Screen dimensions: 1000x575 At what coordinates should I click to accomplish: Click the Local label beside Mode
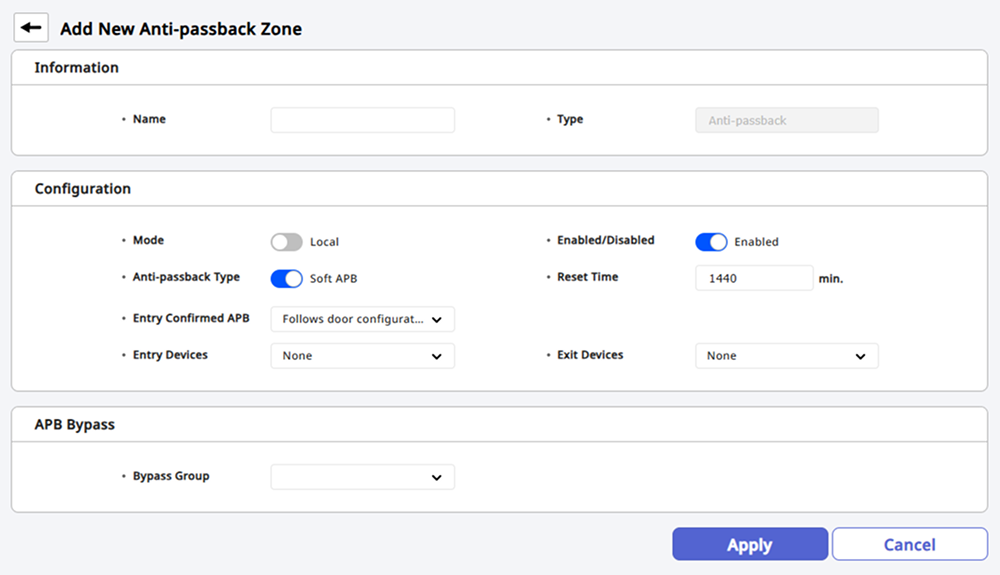pos(324,242)
